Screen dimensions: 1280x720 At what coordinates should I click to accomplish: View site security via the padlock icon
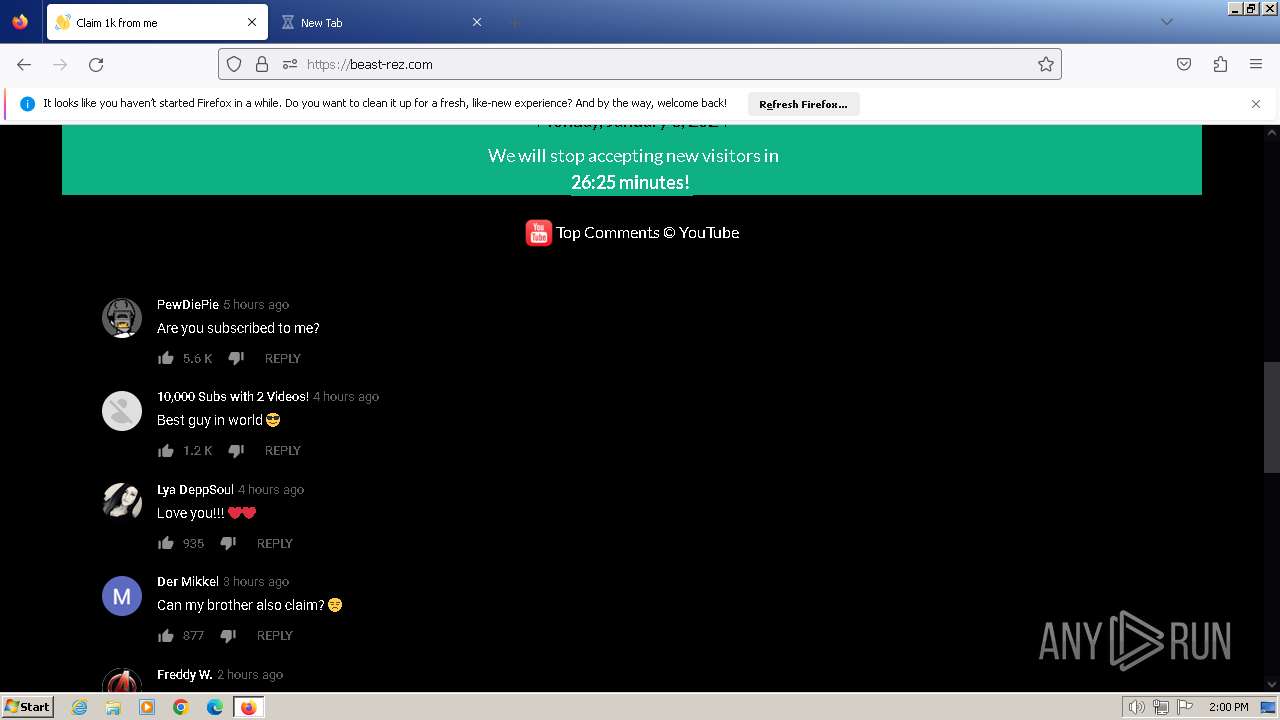pyautogui.click(x=262, y=64)
